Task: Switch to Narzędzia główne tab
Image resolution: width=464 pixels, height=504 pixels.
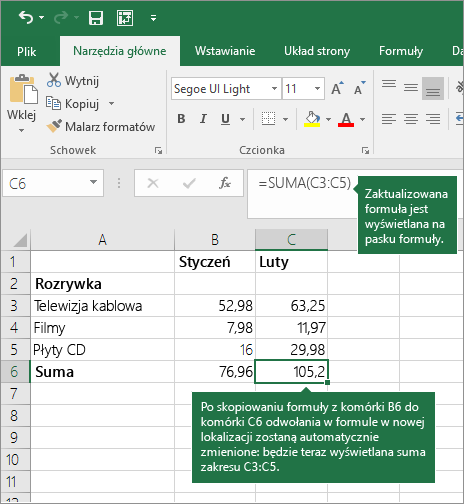Action: click(x=120, y=51)
